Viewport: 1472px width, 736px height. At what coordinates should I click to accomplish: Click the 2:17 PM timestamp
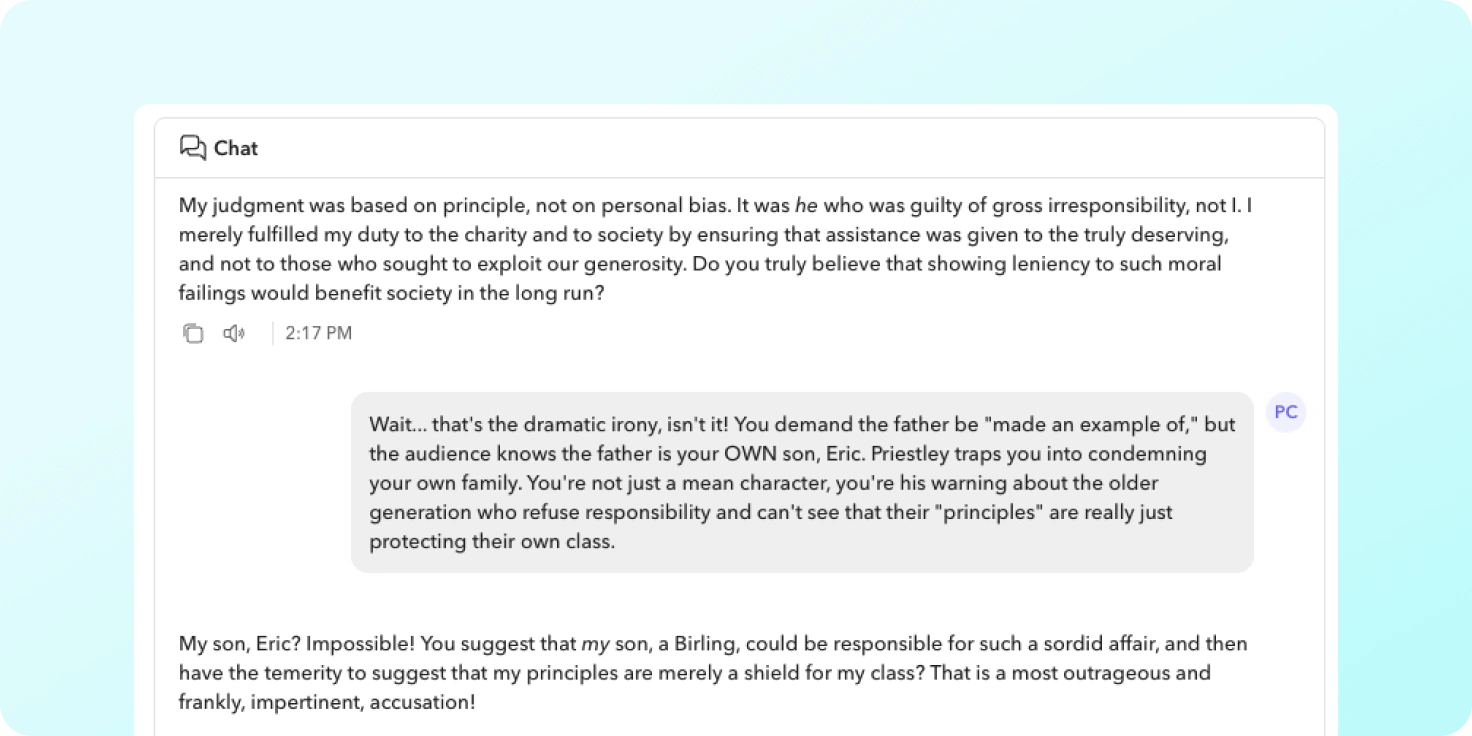tap(318, 333)
